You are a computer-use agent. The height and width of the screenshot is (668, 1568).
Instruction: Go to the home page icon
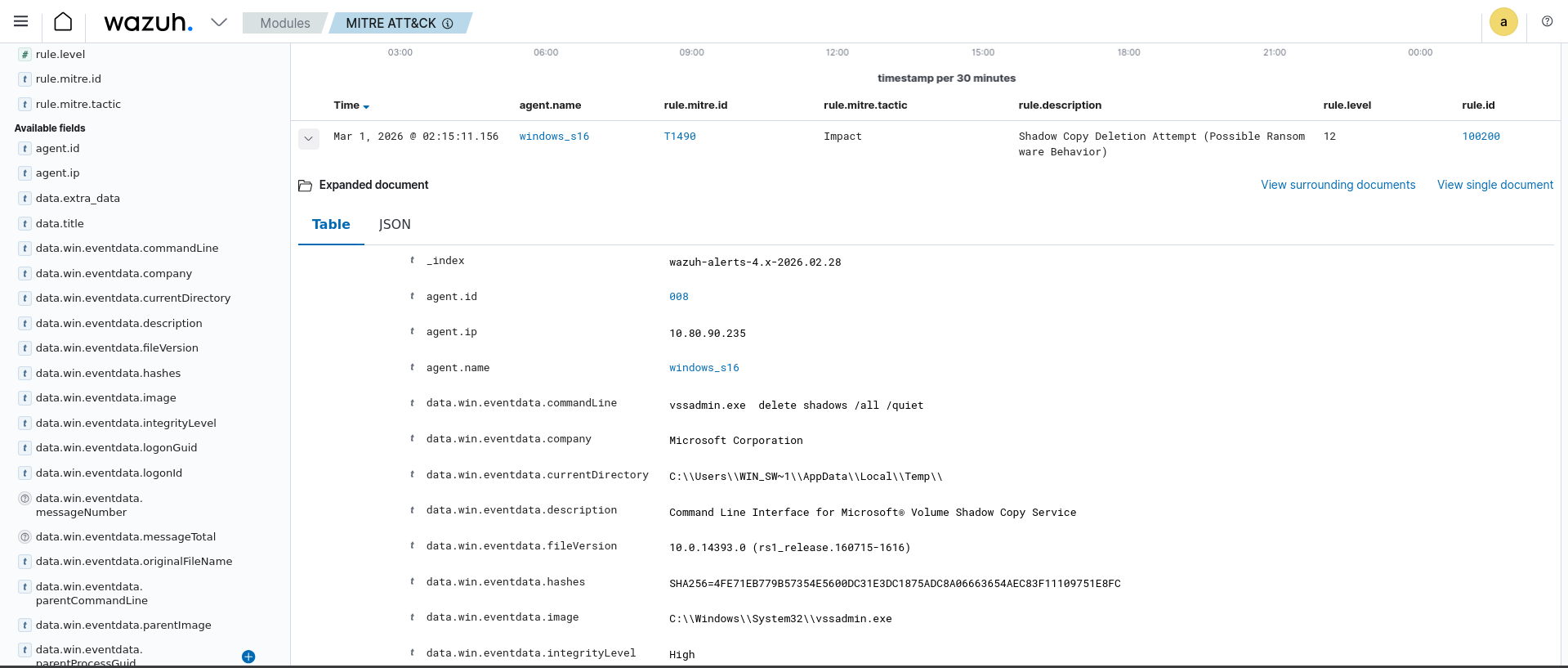pos(63,22)
